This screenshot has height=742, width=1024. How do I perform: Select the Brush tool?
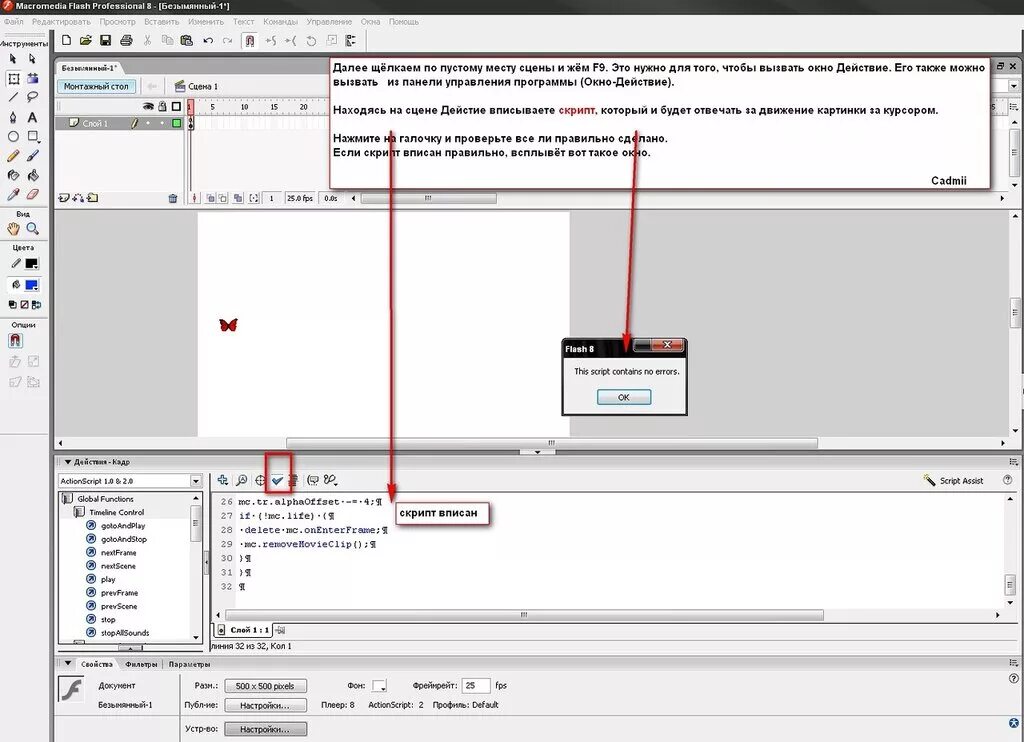32,156
